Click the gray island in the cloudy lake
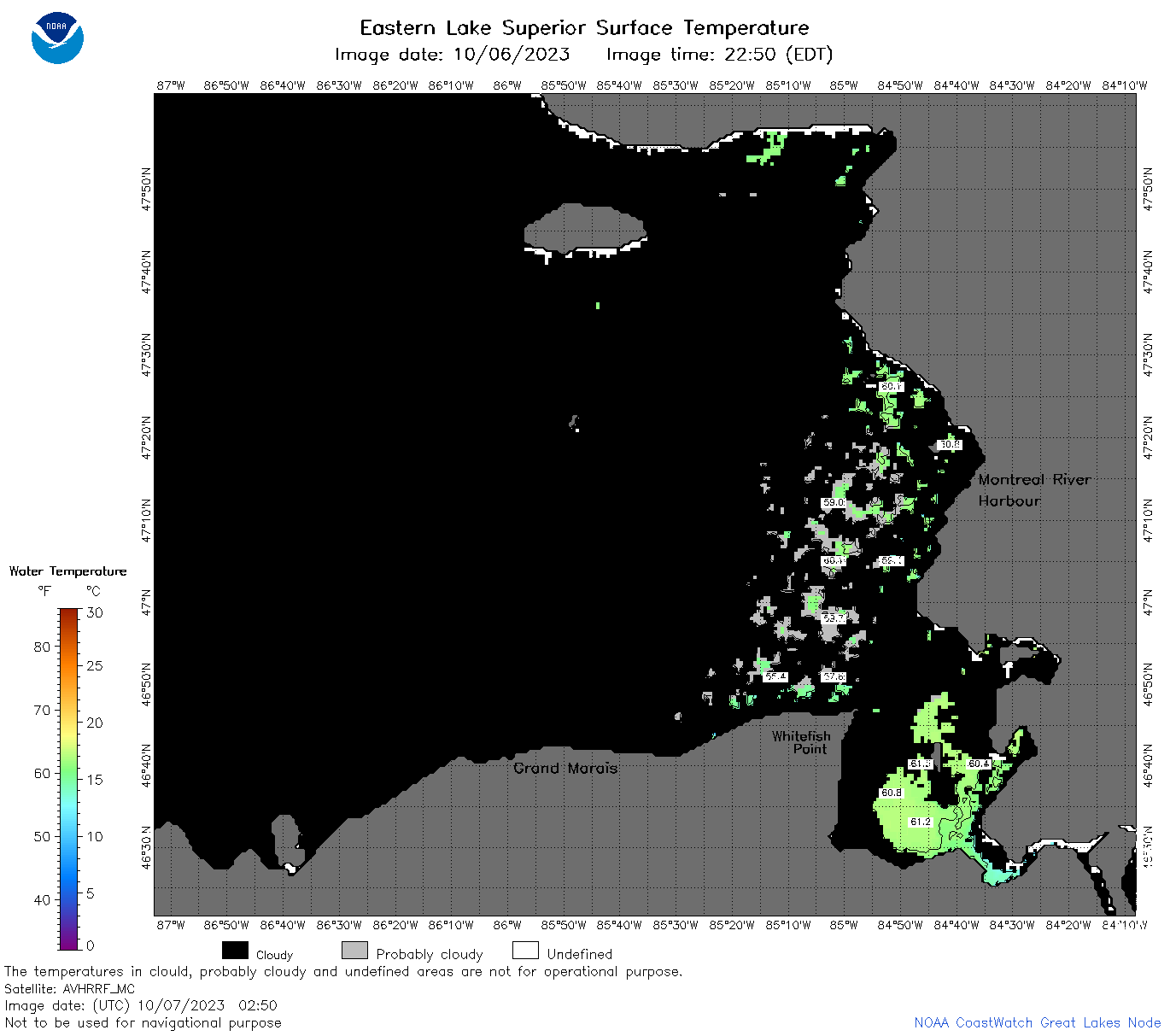 [x=584, y=228]
